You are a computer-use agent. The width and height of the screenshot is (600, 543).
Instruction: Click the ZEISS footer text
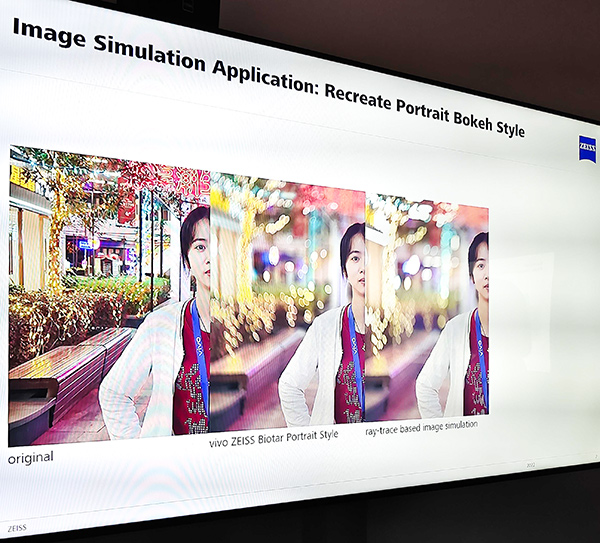[x=17, y=528]
